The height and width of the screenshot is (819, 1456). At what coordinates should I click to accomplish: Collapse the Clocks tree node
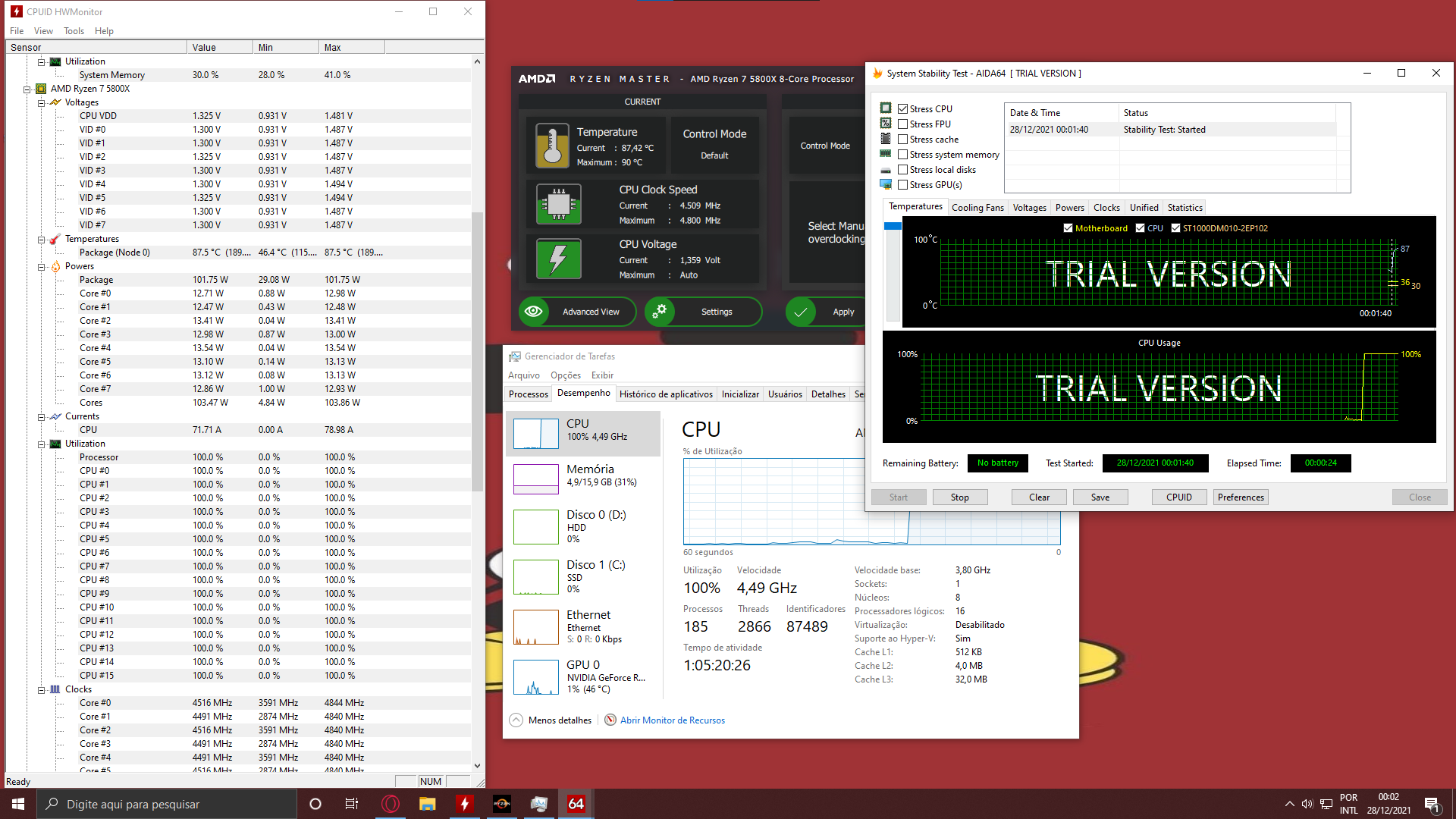[x=41, y=689]
